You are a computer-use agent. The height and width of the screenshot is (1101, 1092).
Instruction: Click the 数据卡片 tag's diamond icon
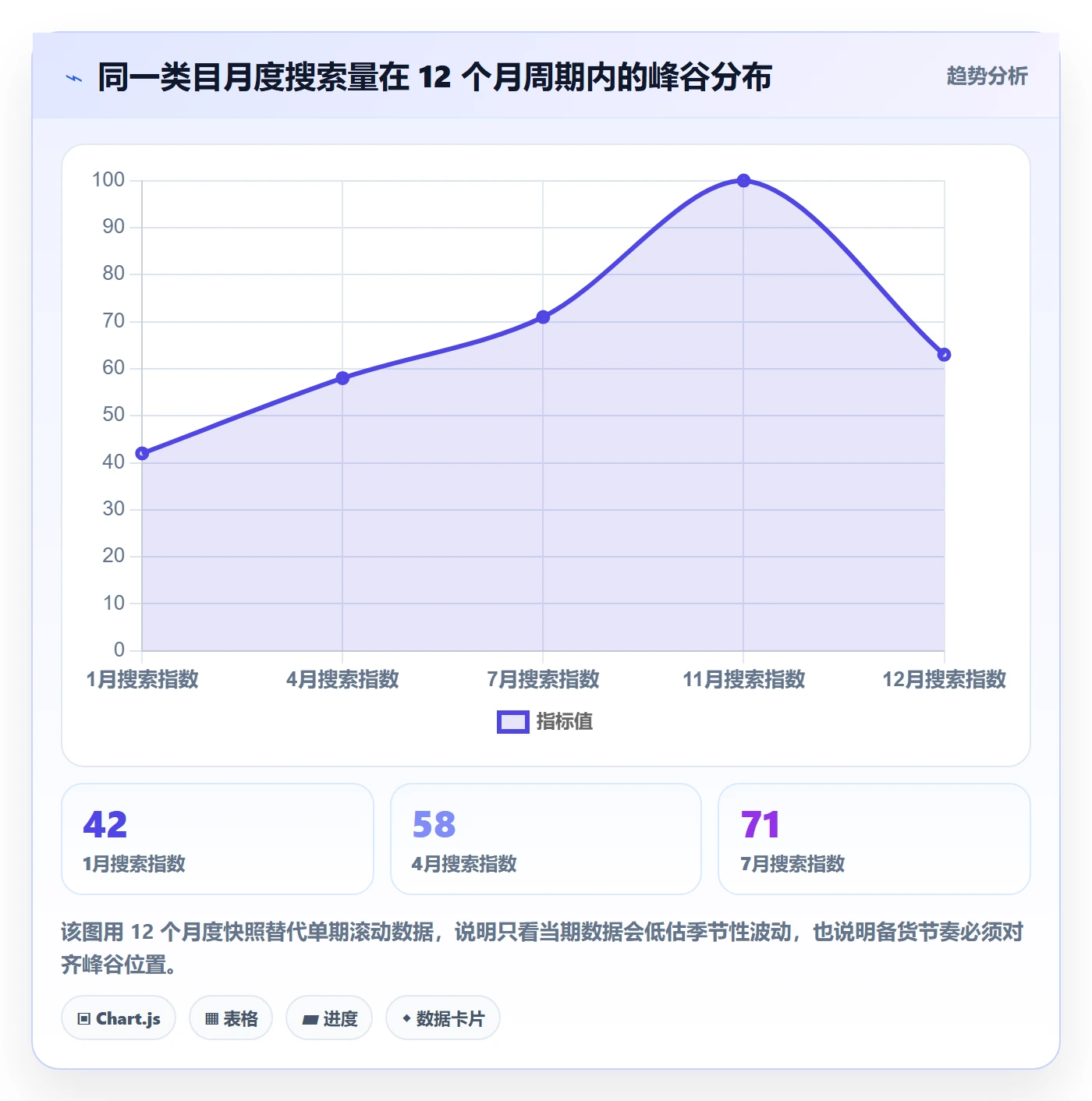tap(406, 1018)
